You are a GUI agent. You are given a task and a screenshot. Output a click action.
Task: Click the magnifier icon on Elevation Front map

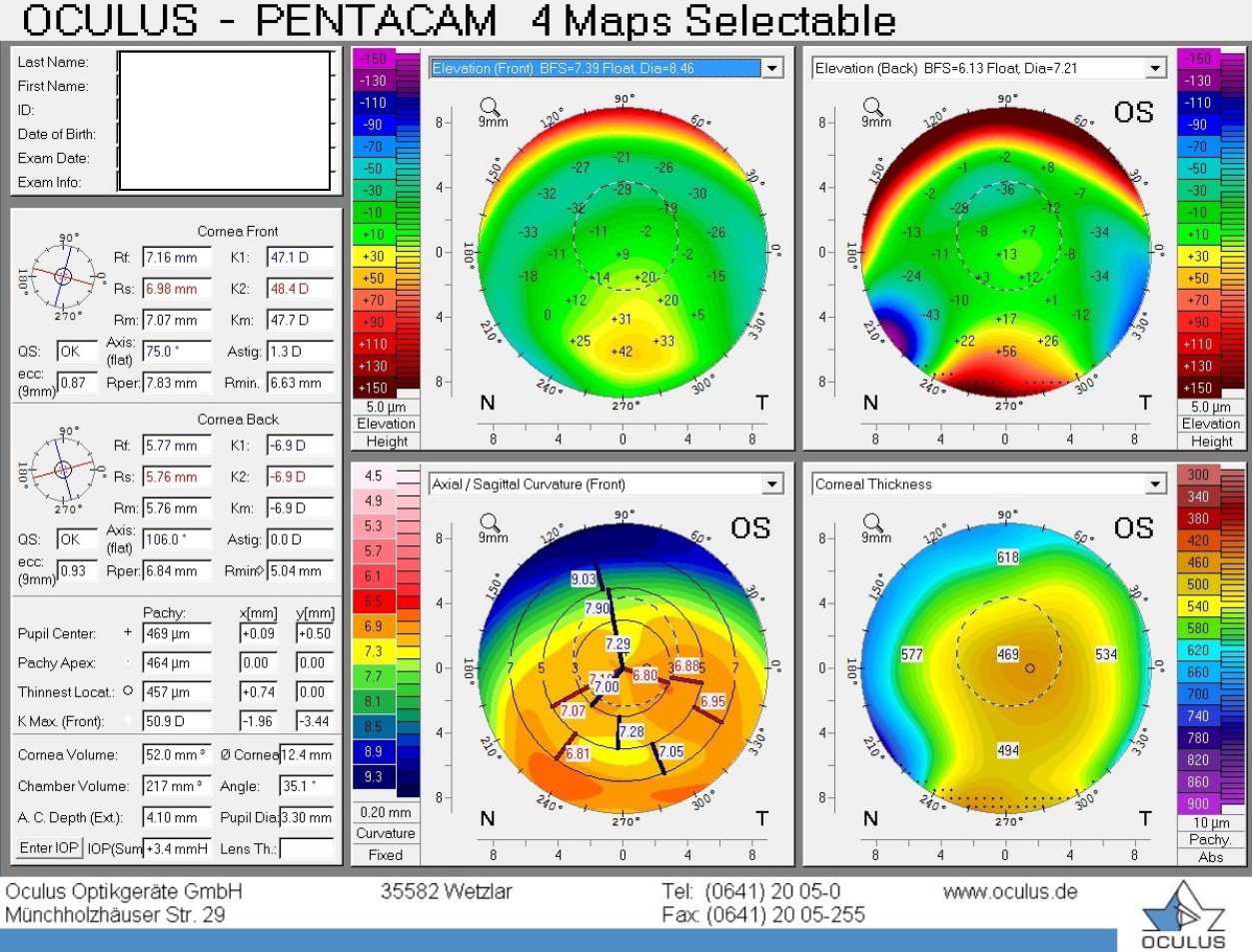coord(489,106)
